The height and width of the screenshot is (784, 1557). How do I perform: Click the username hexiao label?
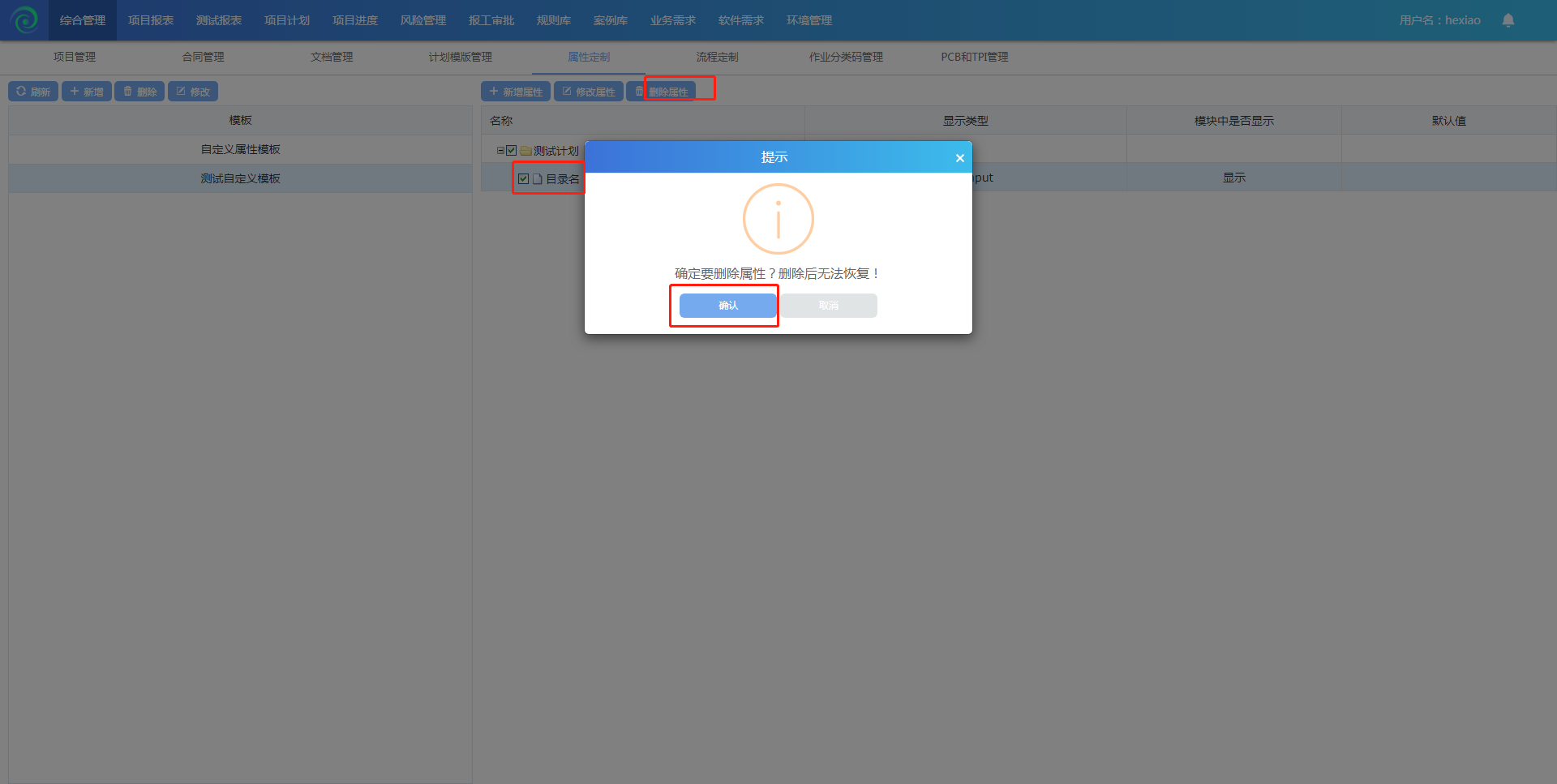[x=1440, y=20]
